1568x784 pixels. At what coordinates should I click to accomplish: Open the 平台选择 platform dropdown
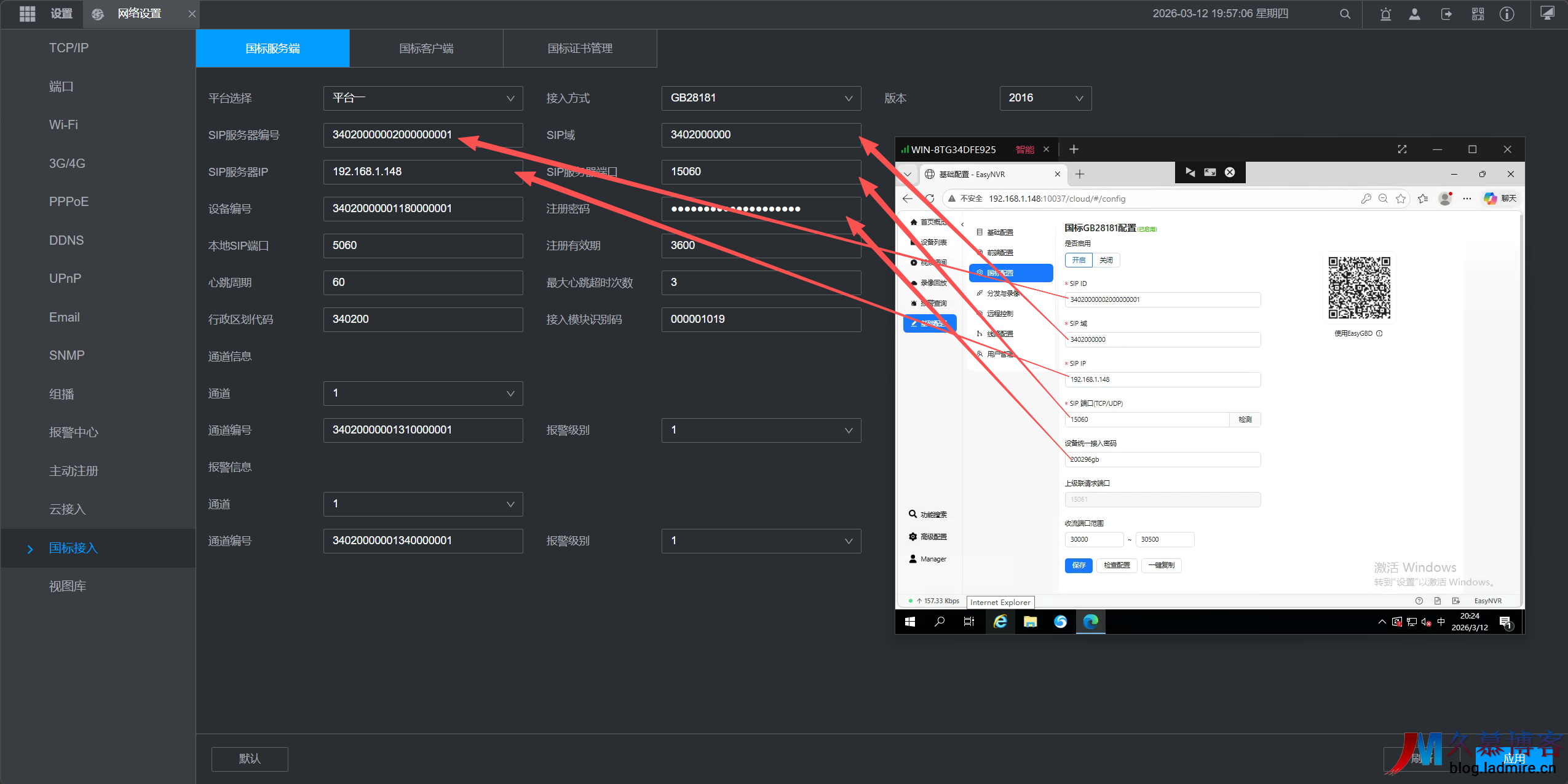tap(423, 98)
